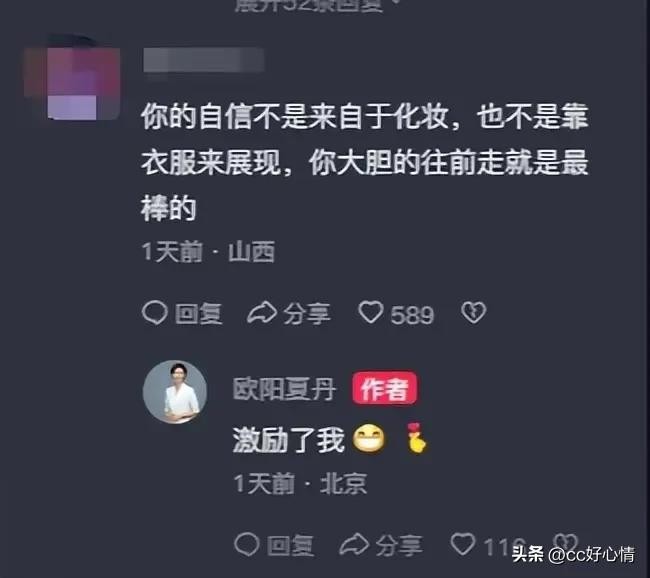Expand the collapsed replies at top
650x578 pixels.
(x=313, y=6)
